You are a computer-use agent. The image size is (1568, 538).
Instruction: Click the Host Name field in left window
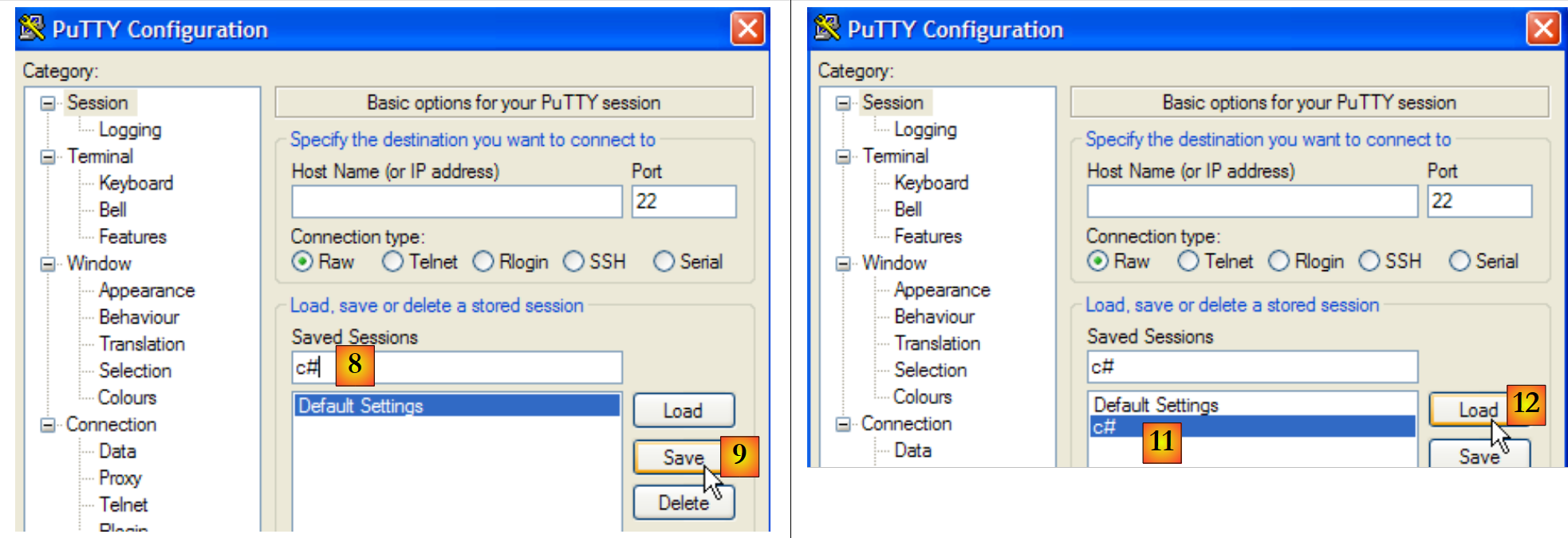(456, 202)
